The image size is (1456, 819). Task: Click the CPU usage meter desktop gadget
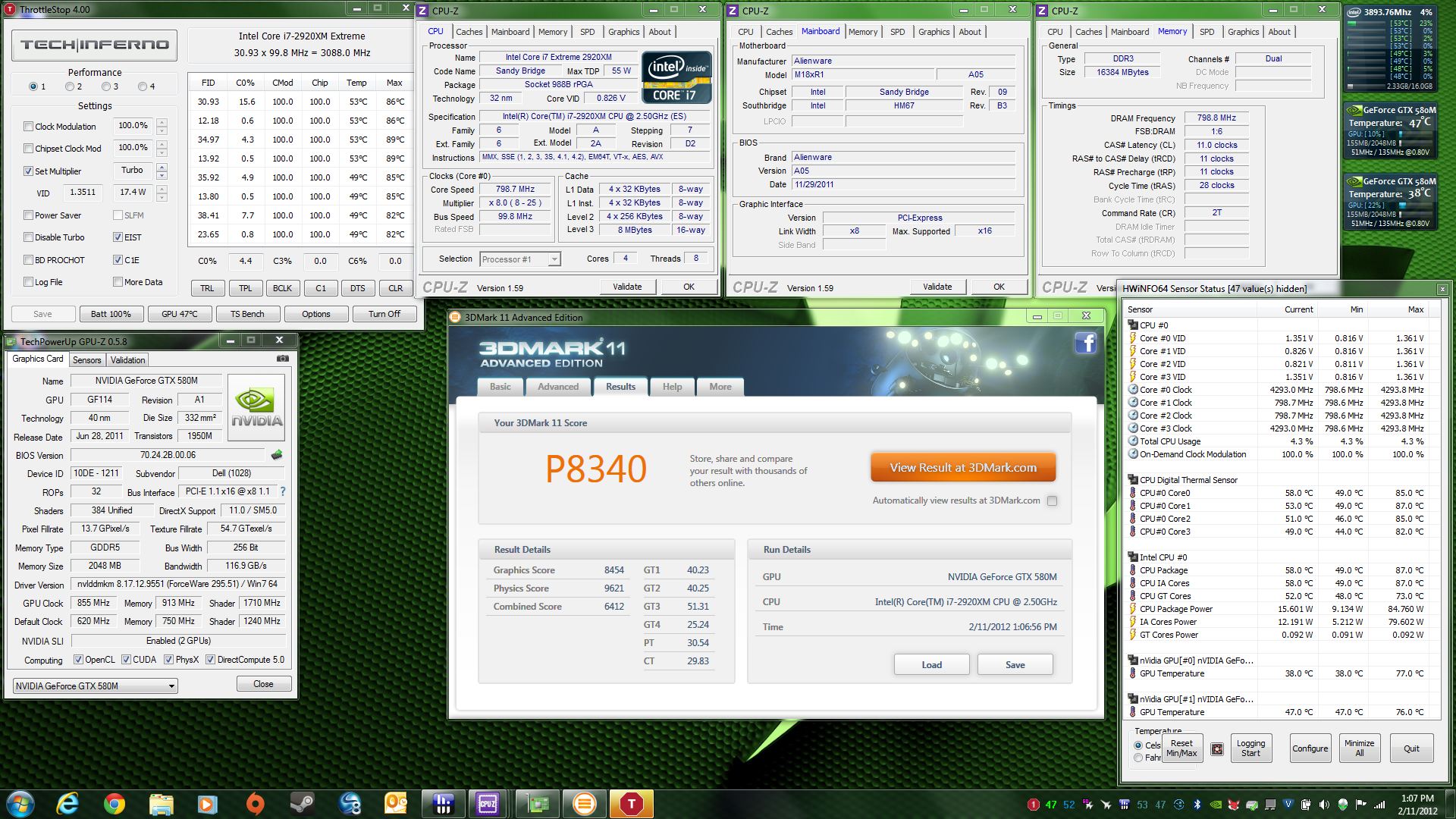point(1390,48)
